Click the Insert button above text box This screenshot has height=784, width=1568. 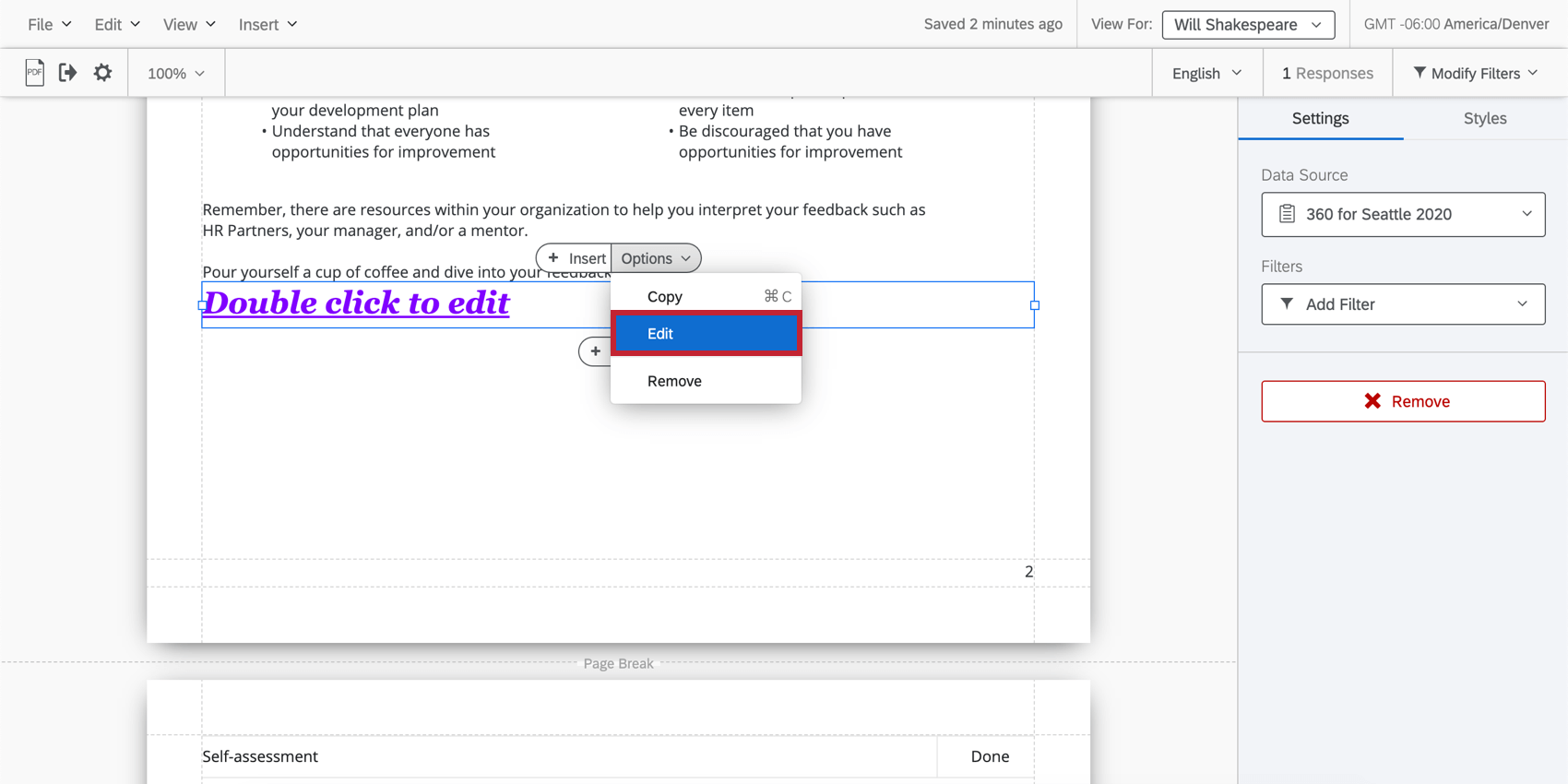(574, 258)
